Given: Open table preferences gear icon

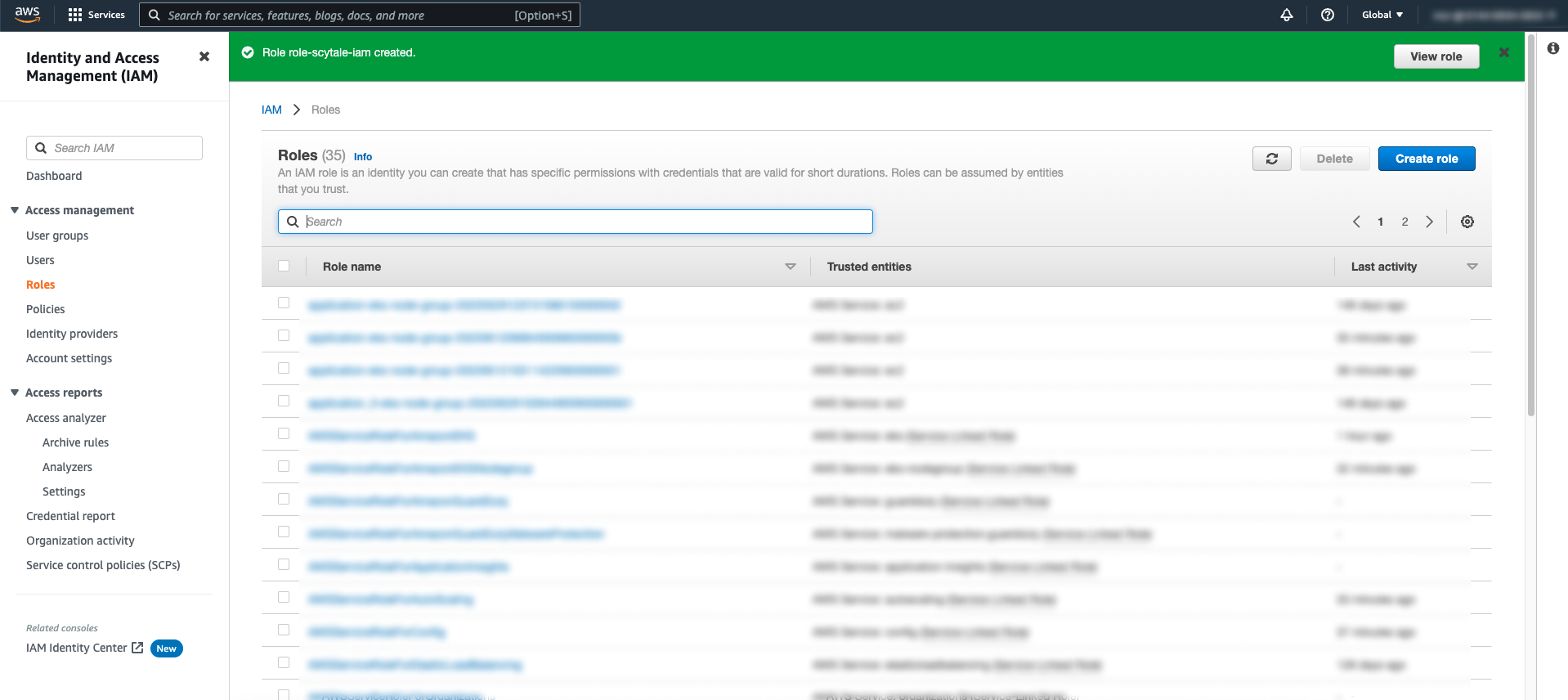Looking at the screenshot, I should click(x=1467, y=222).
